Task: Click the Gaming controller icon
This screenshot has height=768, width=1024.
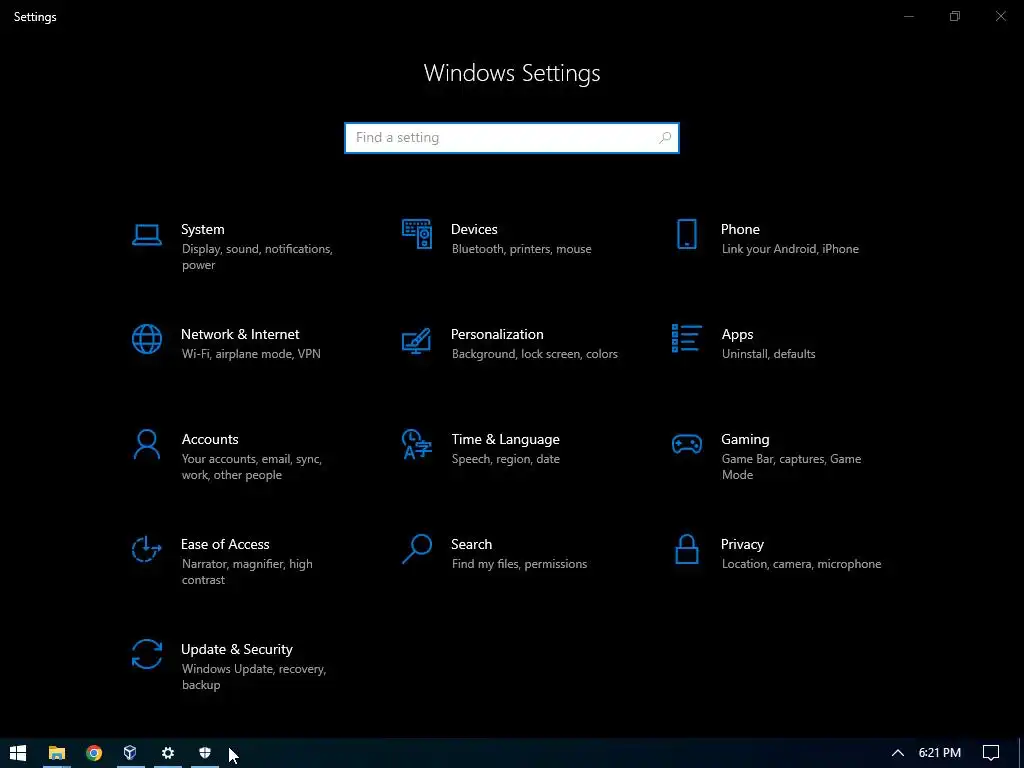Action: pyautogui.click(x=686, y=444)
